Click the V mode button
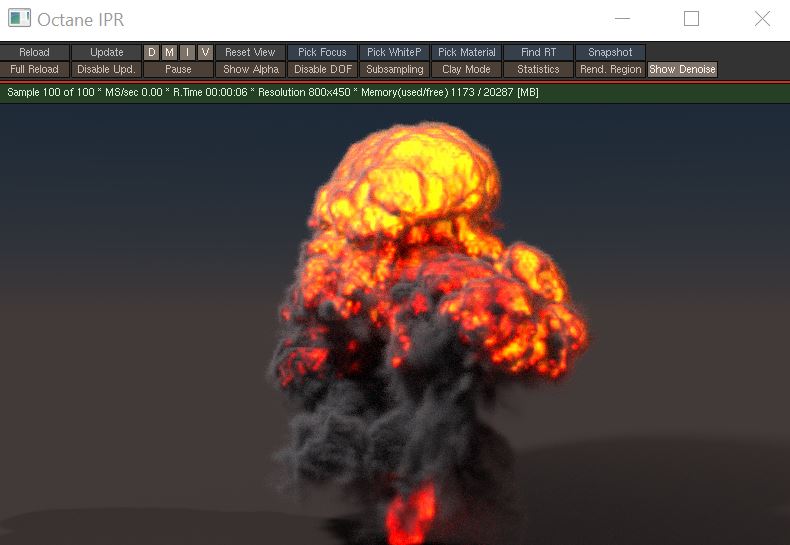 (x=205, y=52)
